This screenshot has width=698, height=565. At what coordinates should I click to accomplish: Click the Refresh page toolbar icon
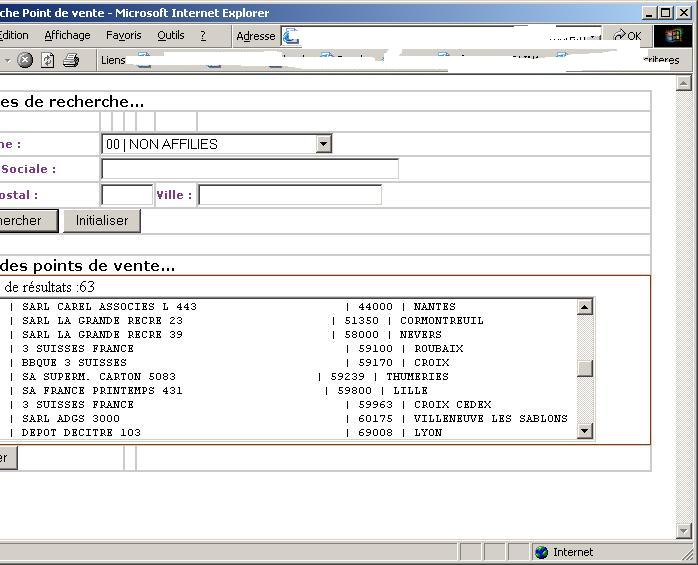click(47, 60)
